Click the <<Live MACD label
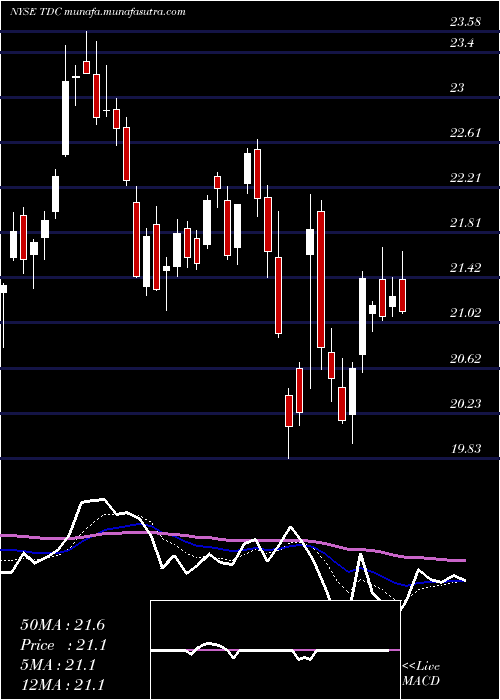Image resolution: width=500 pixels, height=700 pixels. (x=421, y=673)
